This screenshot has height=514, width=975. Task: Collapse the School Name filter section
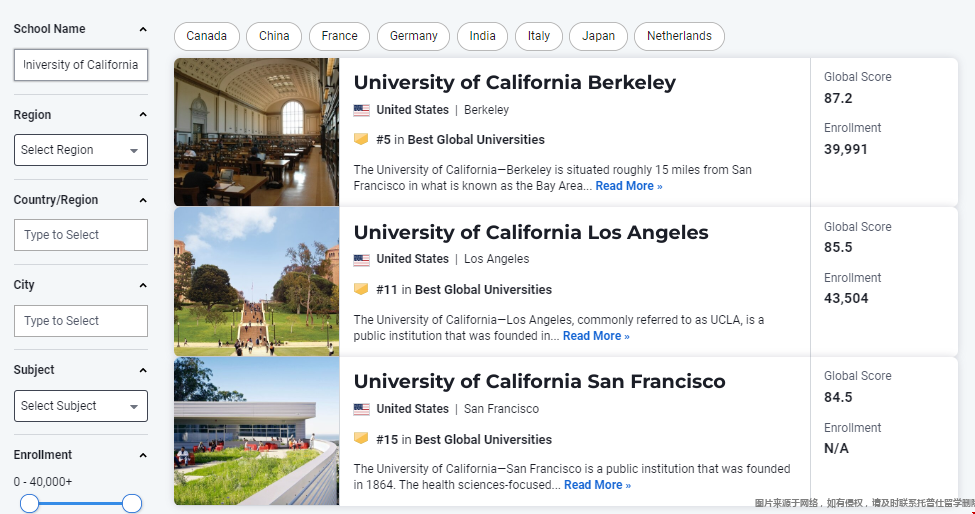click(x=143, y=29)
